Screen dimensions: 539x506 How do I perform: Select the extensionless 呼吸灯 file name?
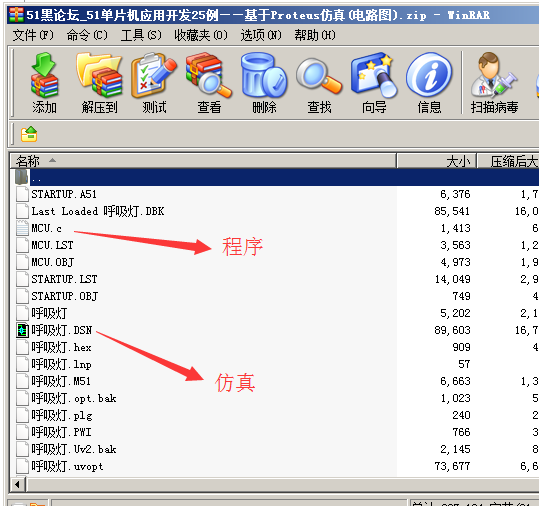point(50,313)
